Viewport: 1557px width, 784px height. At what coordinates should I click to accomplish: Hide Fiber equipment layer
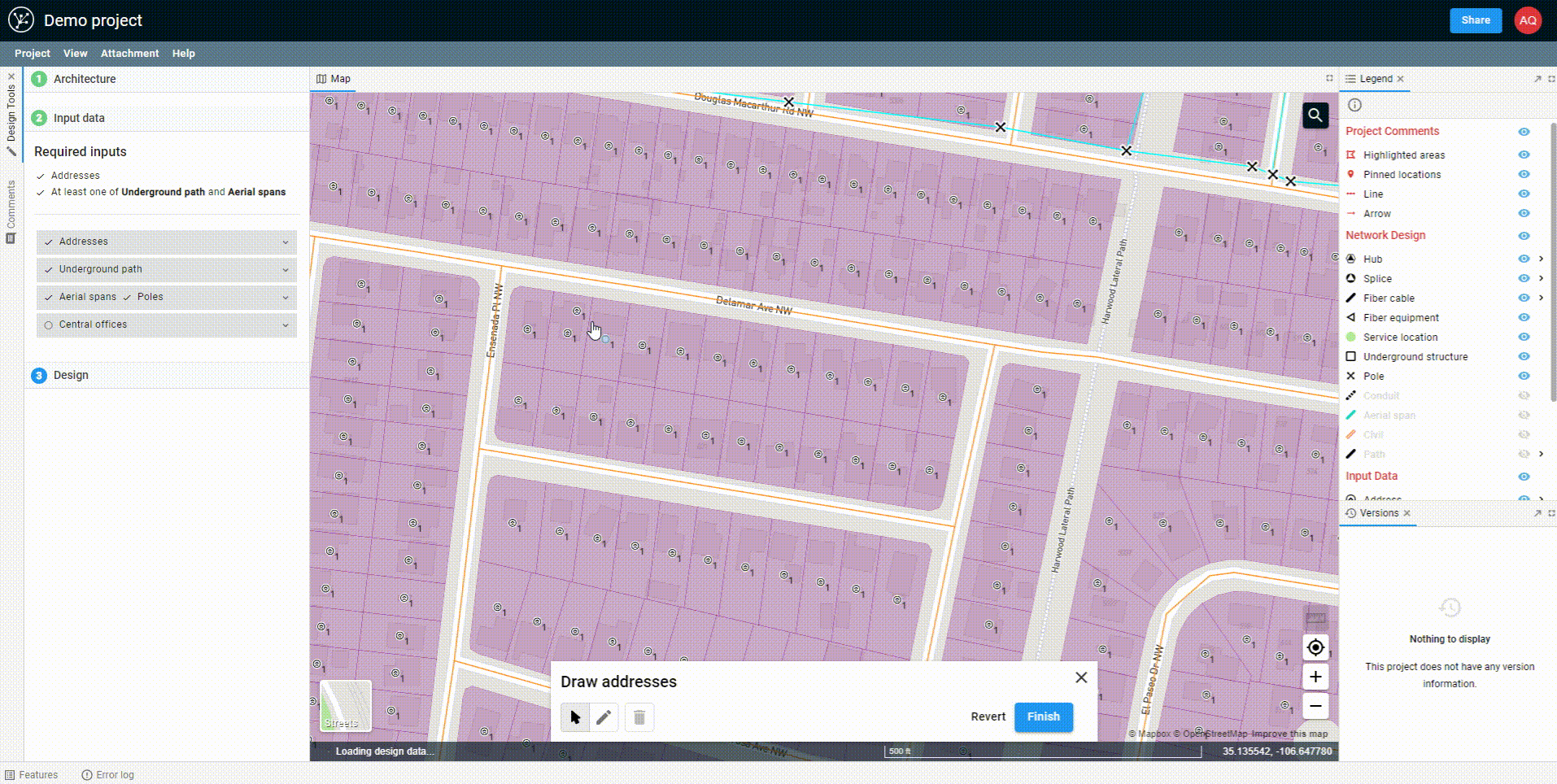(x=1524, y=317)
